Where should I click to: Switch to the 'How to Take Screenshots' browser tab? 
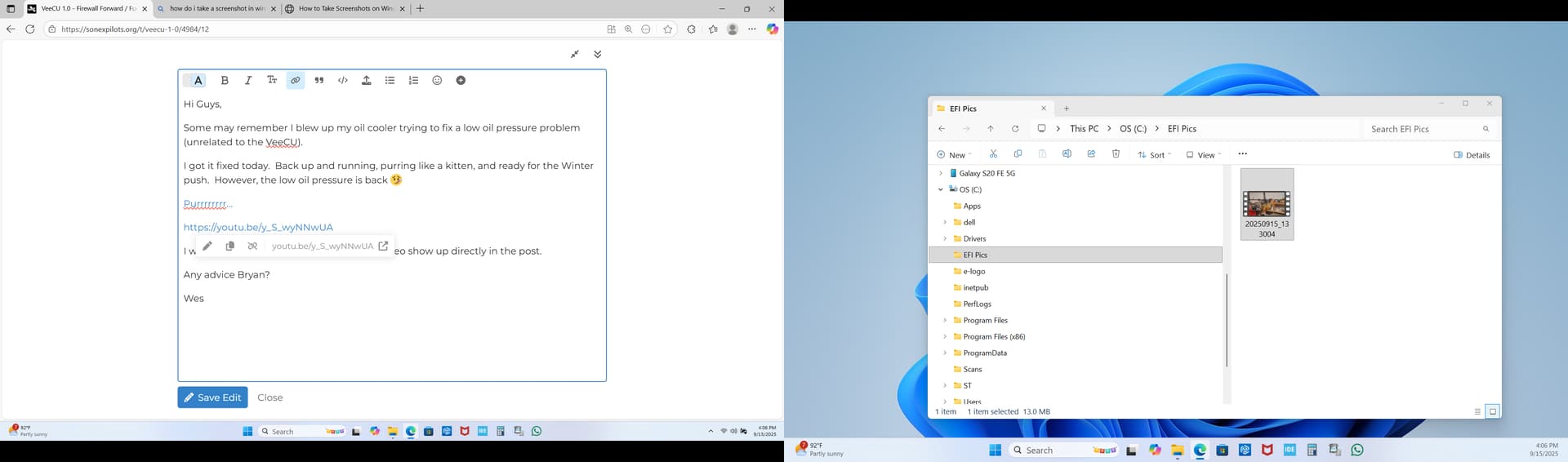point(345,9)
